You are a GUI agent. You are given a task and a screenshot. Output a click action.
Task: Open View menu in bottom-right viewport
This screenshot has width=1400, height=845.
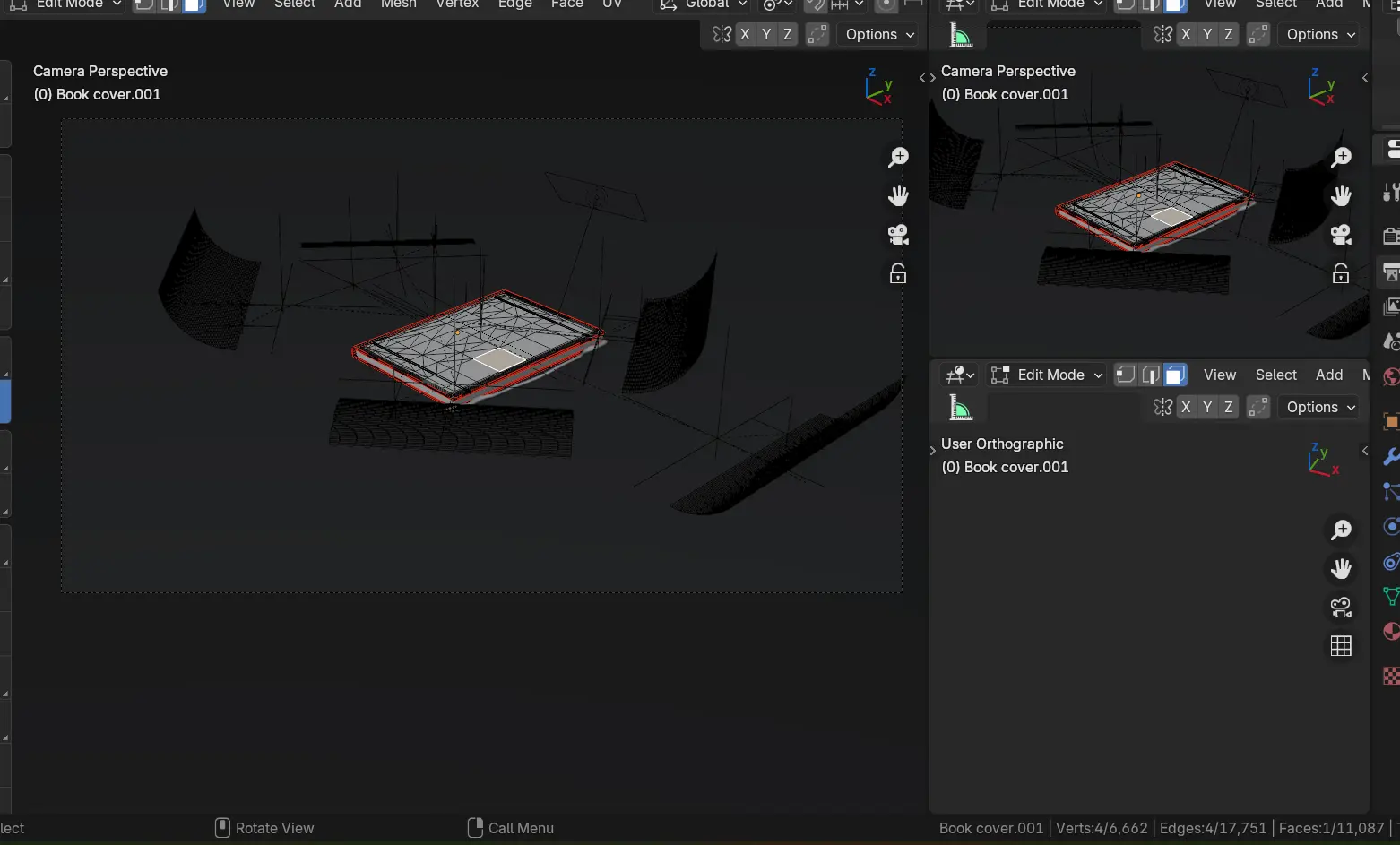[1219, 375]
